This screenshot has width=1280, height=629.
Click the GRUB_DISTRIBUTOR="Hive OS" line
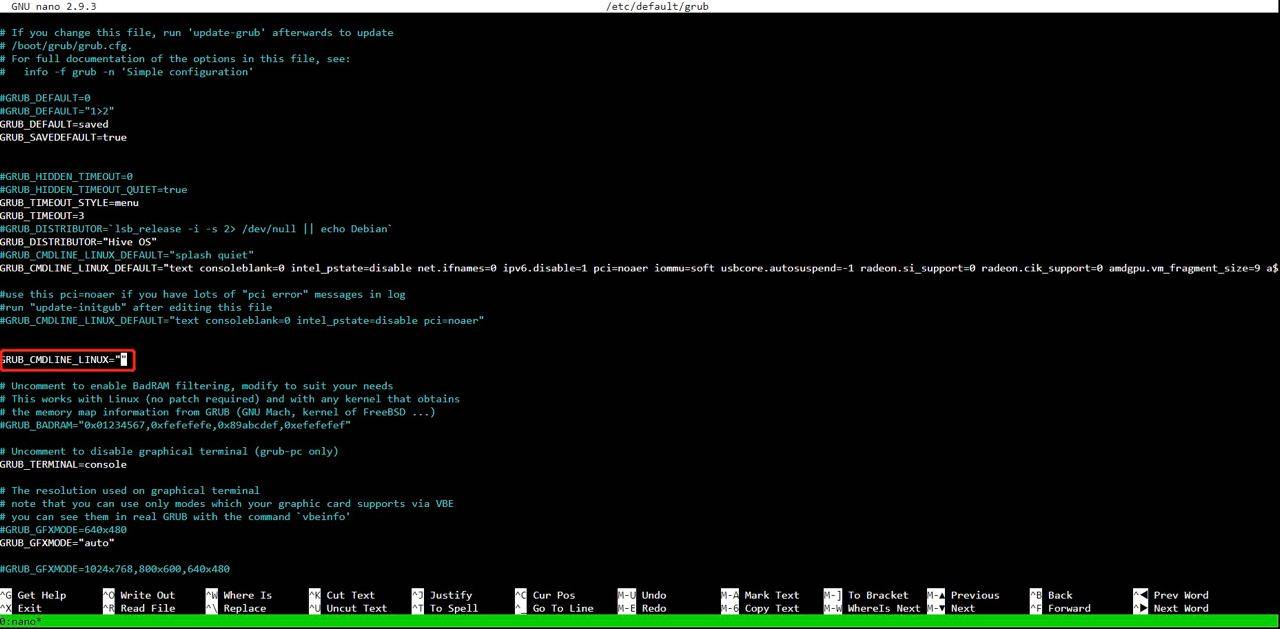[79, 242]
